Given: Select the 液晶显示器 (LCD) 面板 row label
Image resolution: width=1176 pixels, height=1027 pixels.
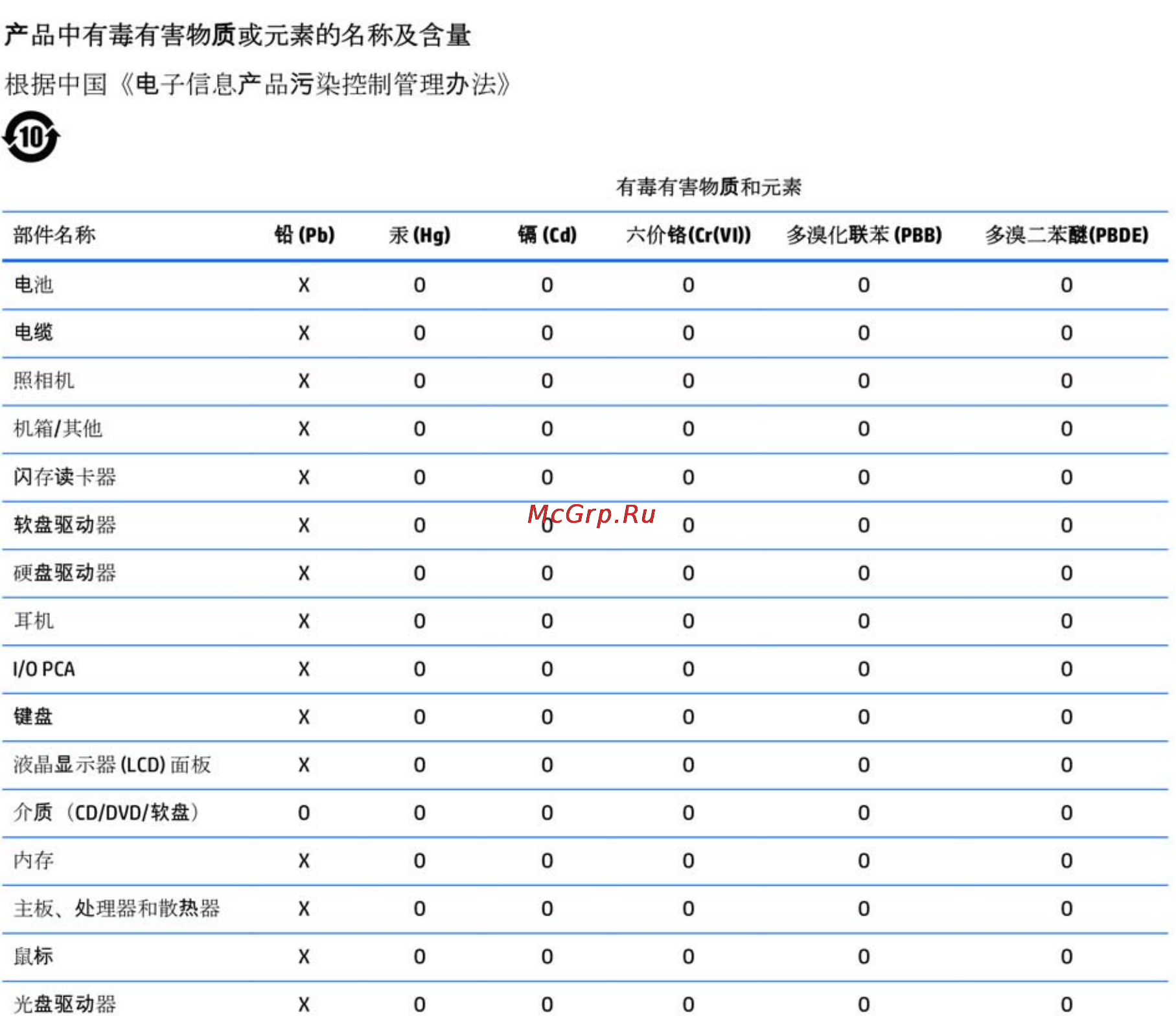Looking at the screenshot, I should coord(112,765).
